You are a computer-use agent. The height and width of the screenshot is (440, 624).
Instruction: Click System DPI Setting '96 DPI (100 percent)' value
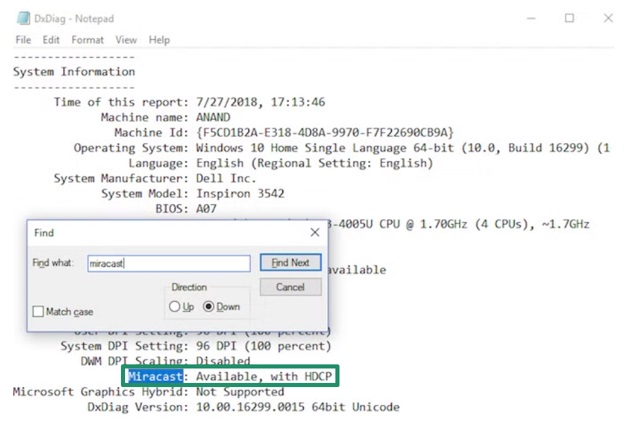pos(263,346)
